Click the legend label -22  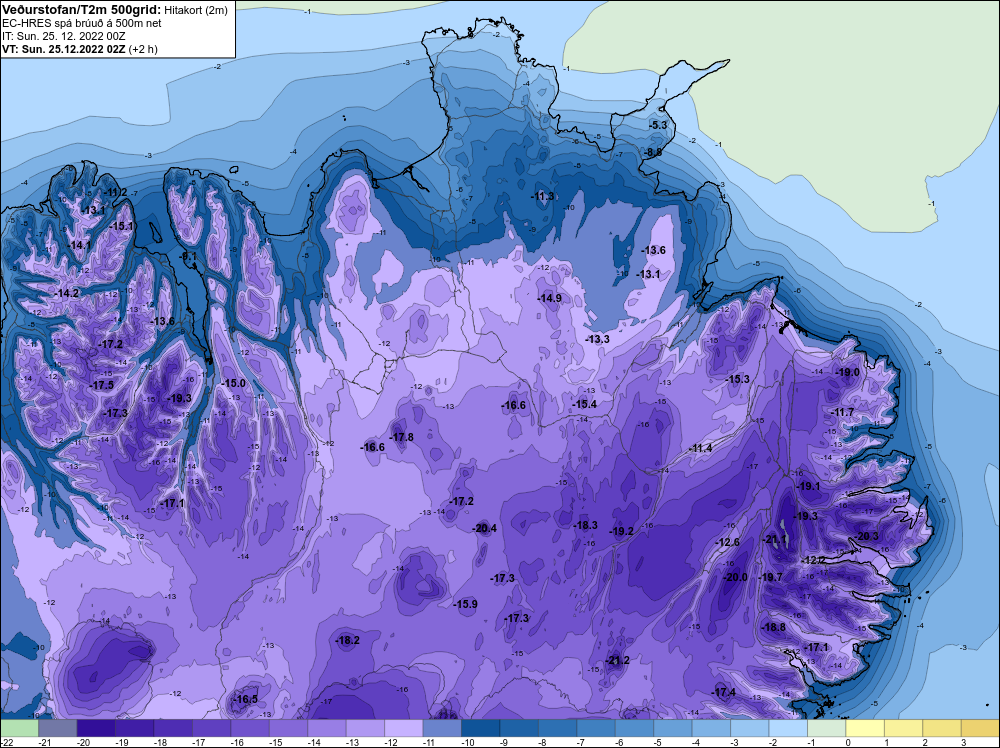(x=7, y=742)
